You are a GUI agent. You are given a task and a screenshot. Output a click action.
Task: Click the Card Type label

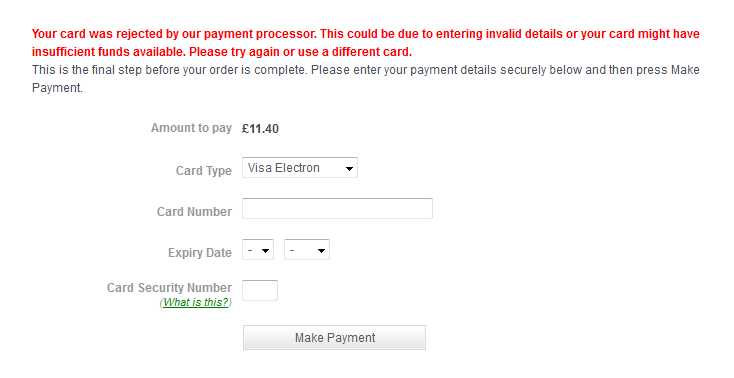[204, 171]
